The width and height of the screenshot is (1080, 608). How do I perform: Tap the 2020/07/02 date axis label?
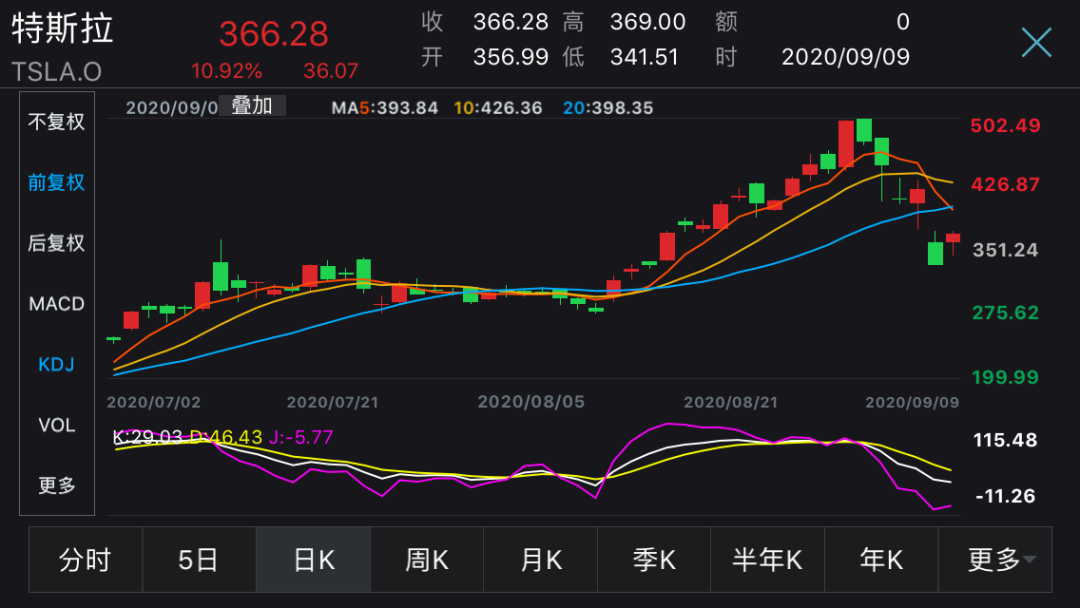click(154, 402)
